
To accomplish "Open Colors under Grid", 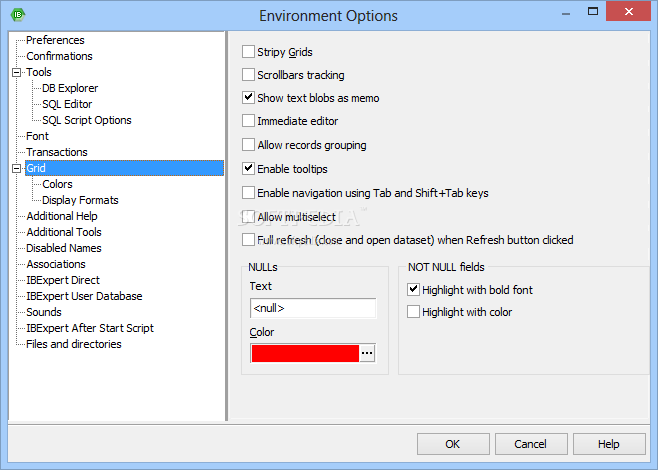I will pos(57,184).
